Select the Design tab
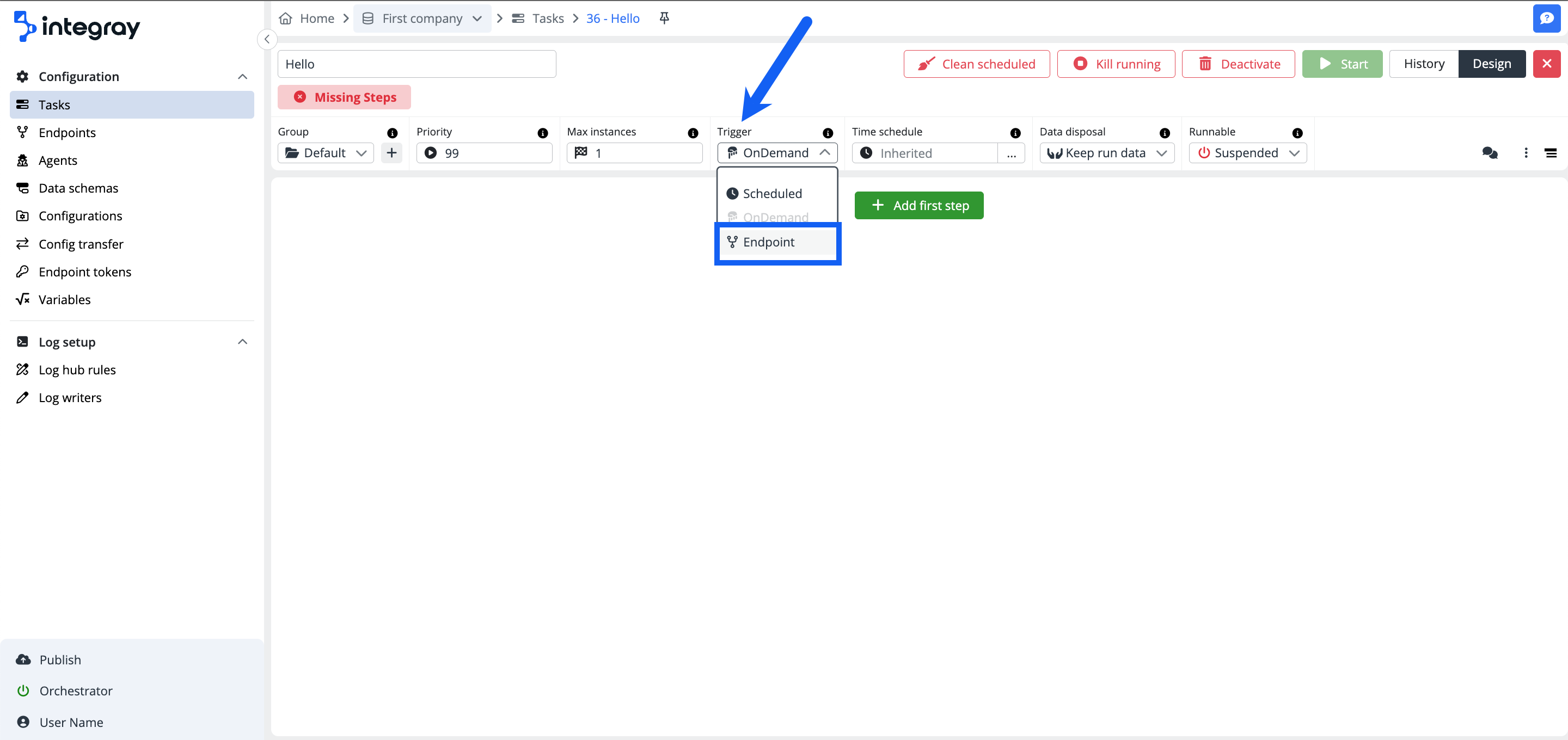Image resolution: width=1568 pixels, height=740 pixels. [1492, 63]
